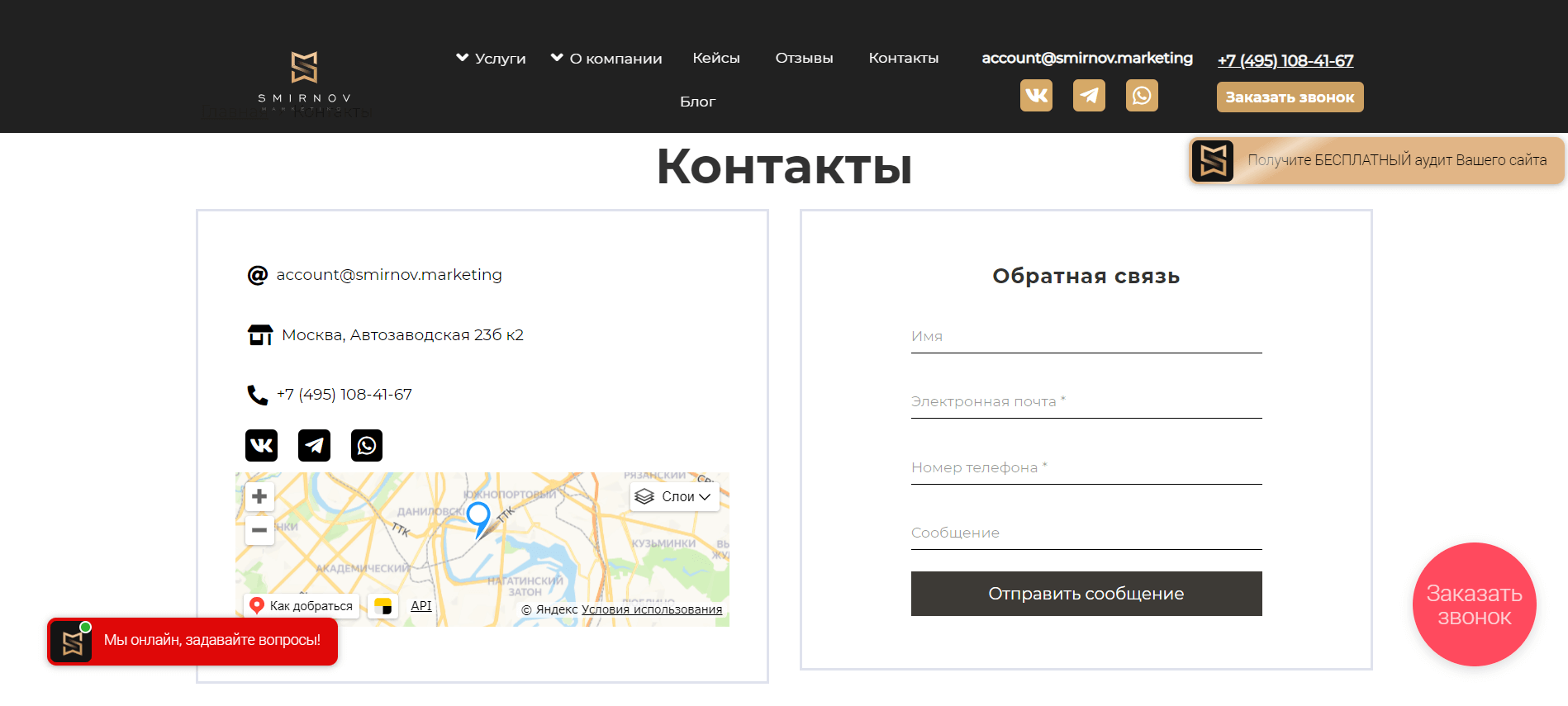Click the Обратная связь heading

(x=1086, y=277)
